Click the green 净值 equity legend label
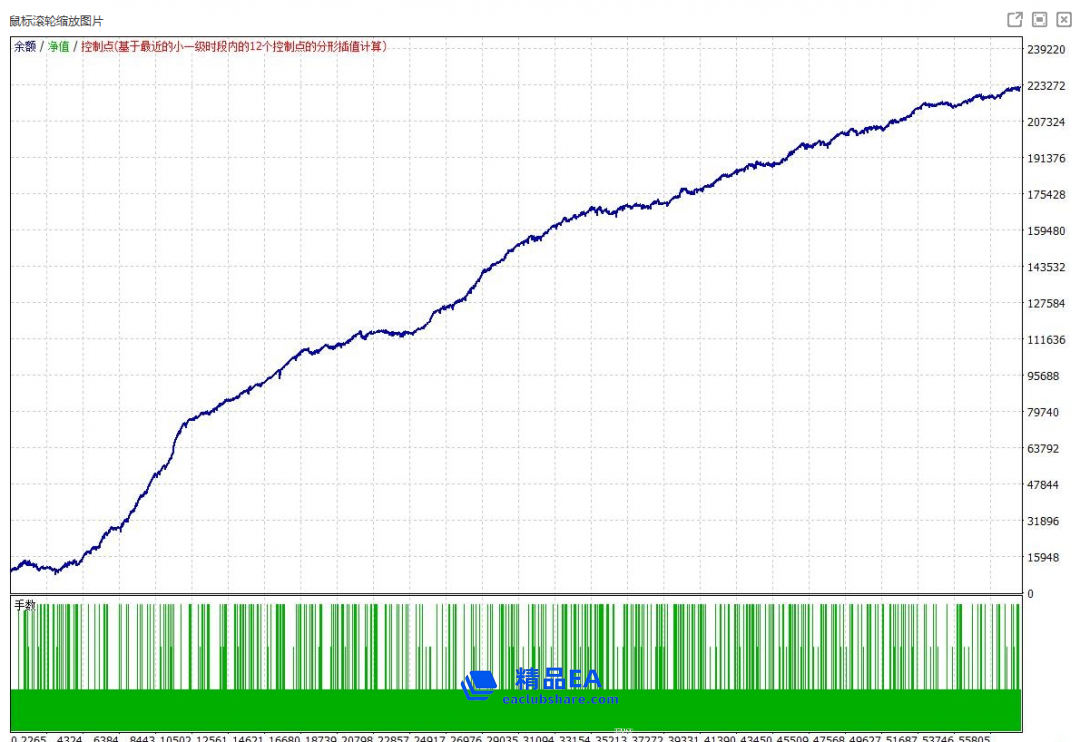This screenshot has height=742, width=1080. (x=59, y=46)
